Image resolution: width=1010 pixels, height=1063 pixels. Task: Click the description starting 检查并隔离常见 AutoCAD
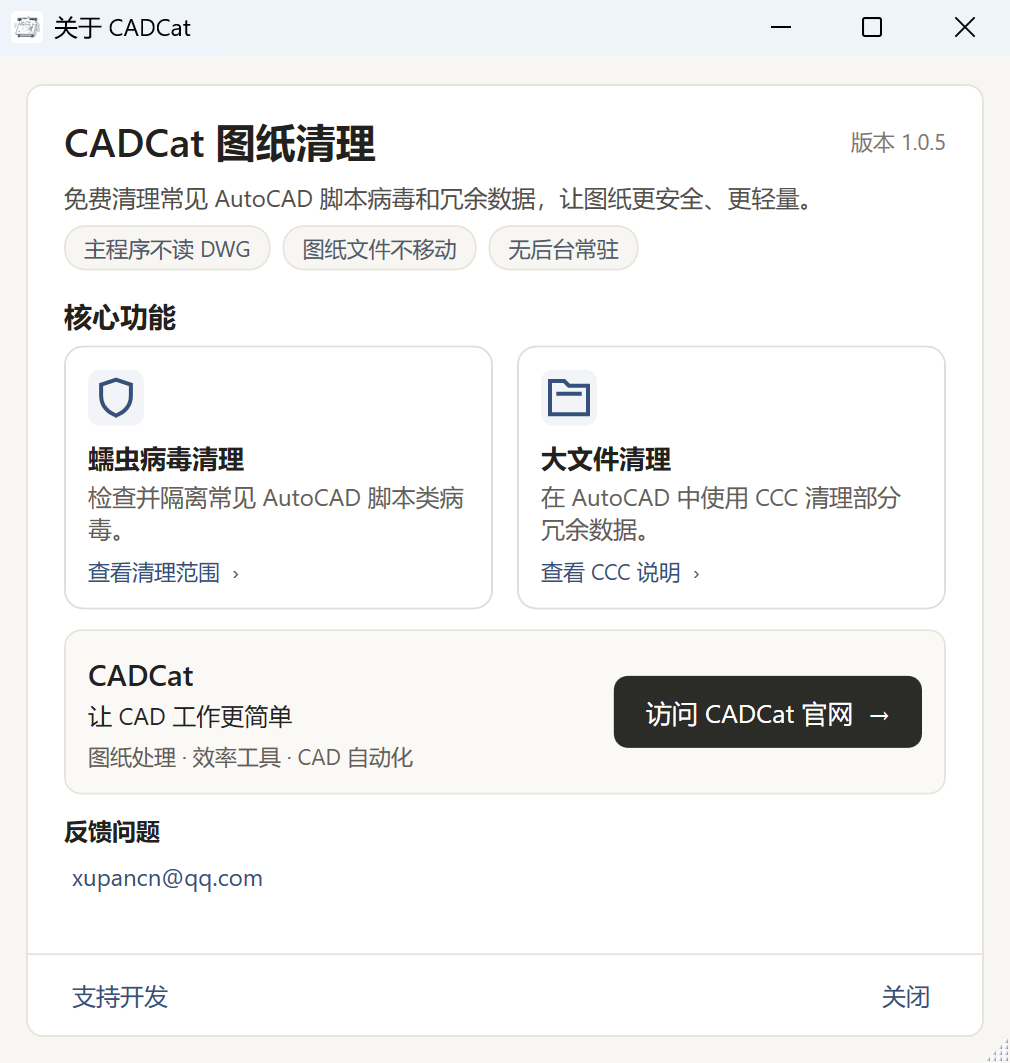276,513
